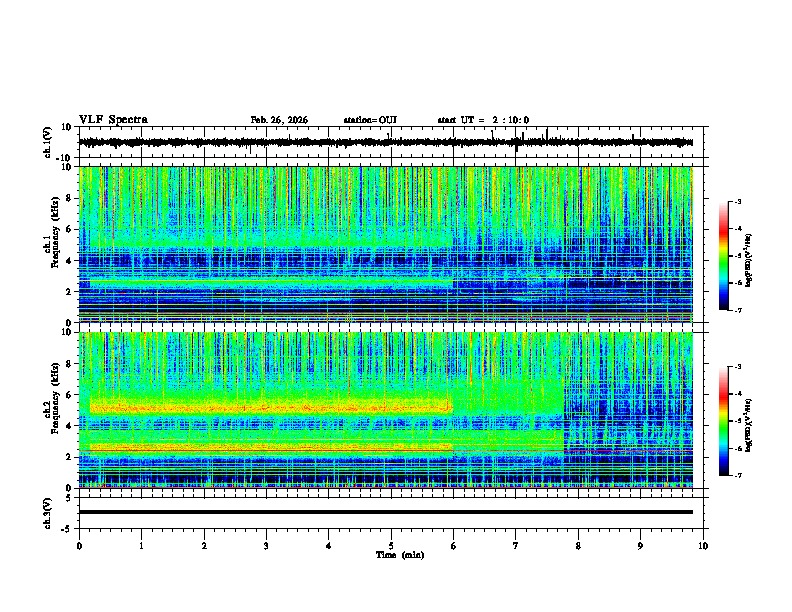Click the red 5 kHz band in ch.2 spectrogram
The width and height of the screenshot is (792, 612).
click(x=270, y=406)
